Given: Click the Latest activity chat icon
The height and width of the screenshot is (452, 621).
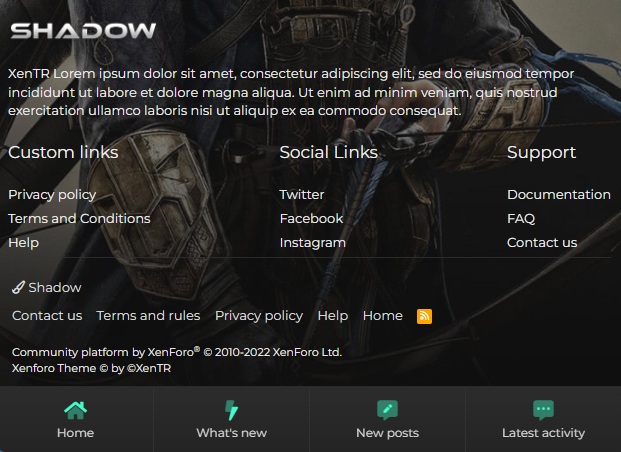Looking at the screenshot, I should point(543,410).
